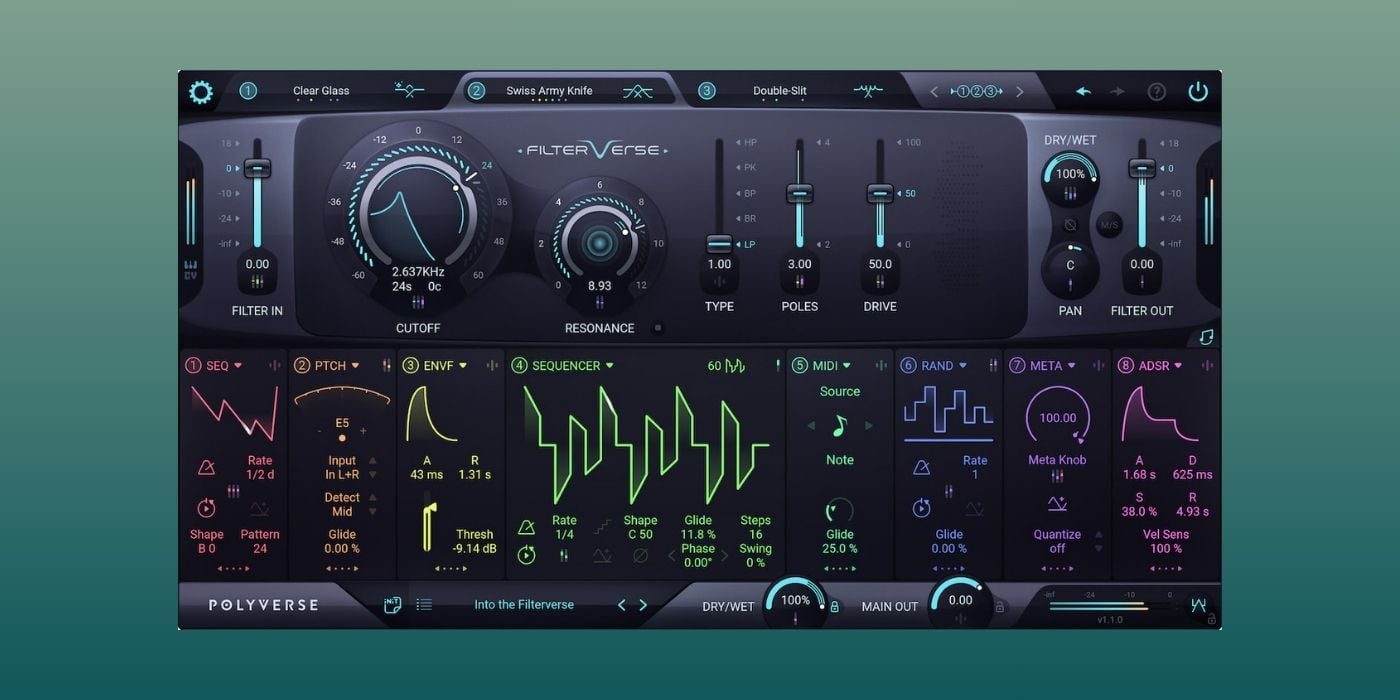This screenshot has height=700, width=1400.
Task: Click the retrigger play icon in SEQUENCER module
Action: tap(526, 555)
